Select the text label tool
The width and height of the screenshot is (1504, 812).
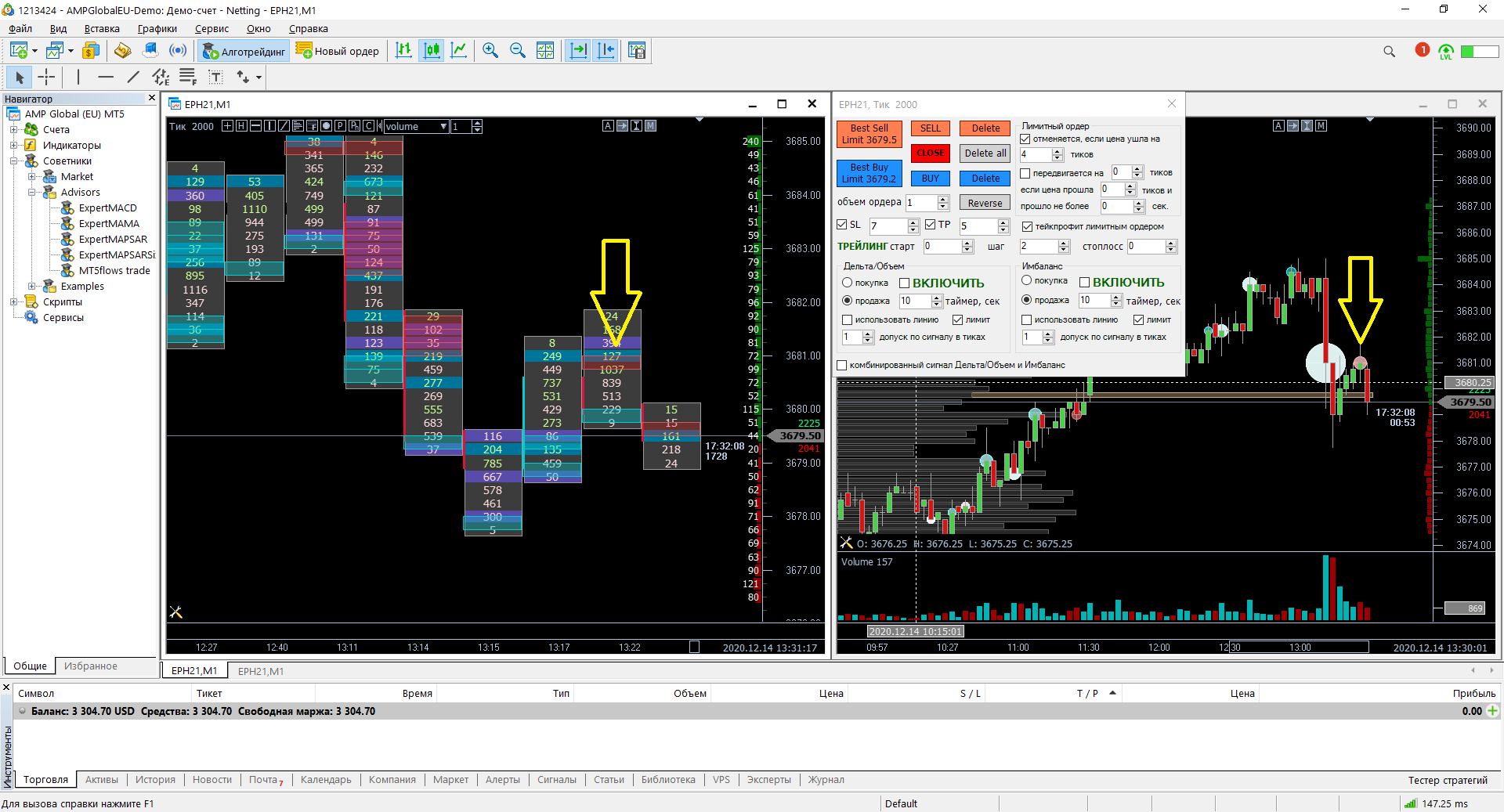coord(215,77)
